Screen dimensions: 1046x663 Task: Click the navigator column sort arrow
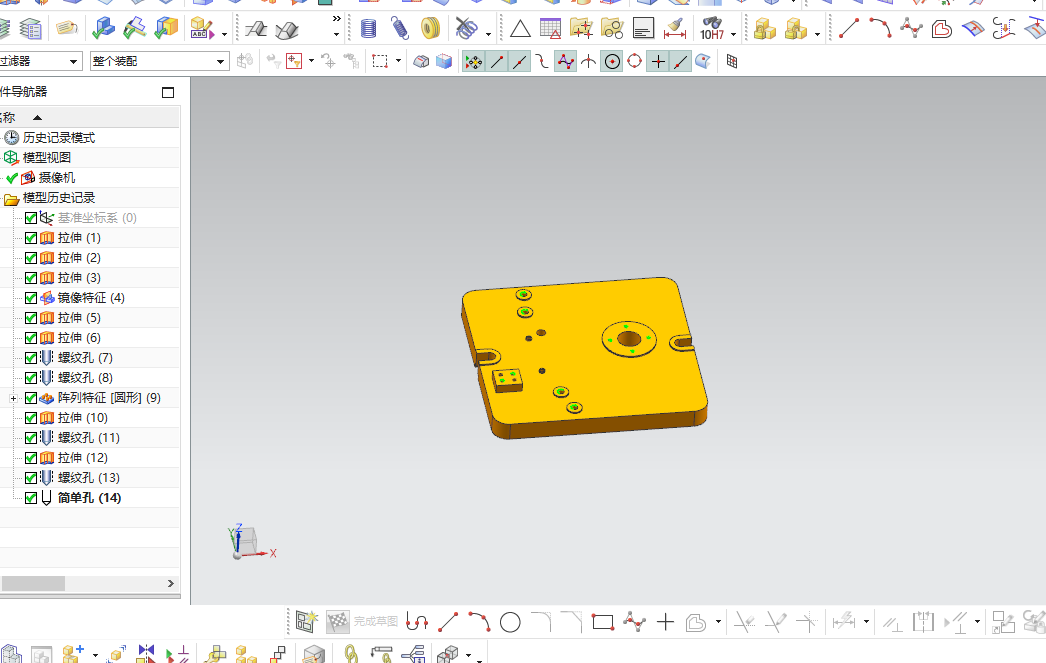tap(37, 117)
